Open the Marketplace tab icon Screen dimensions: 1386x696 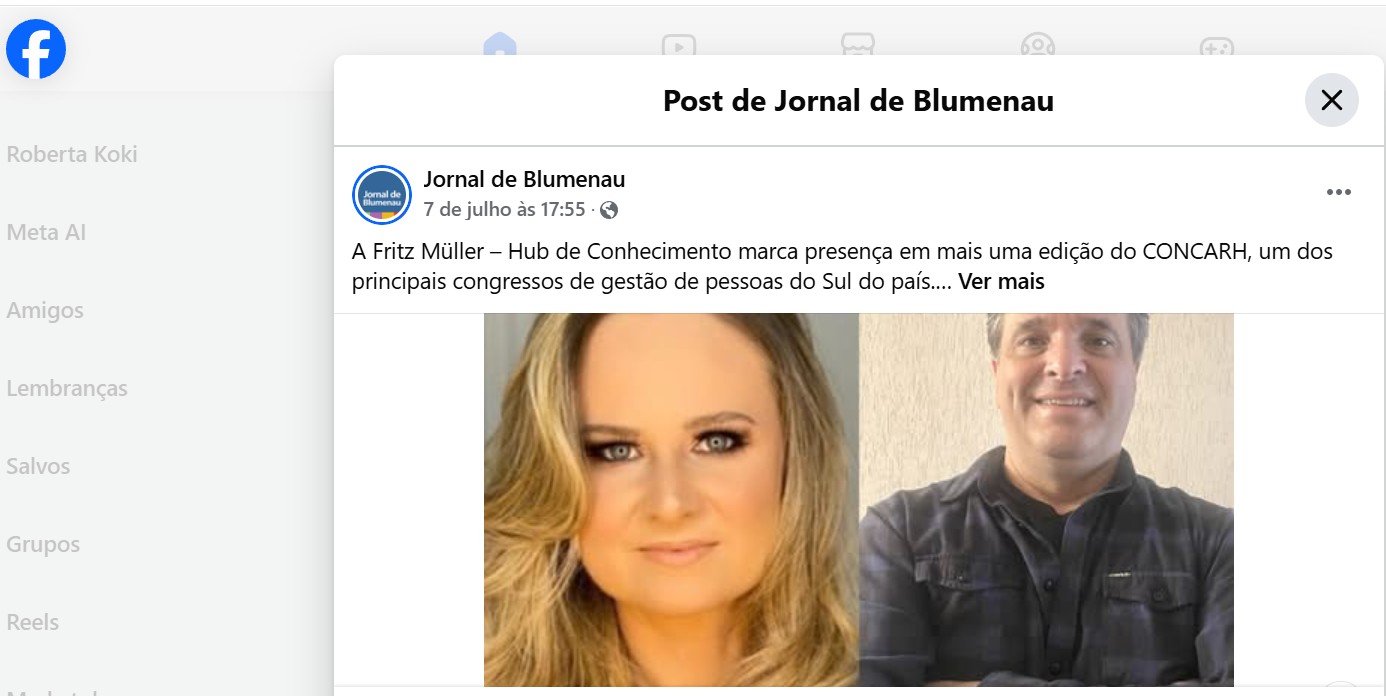(x=858, y=44)
